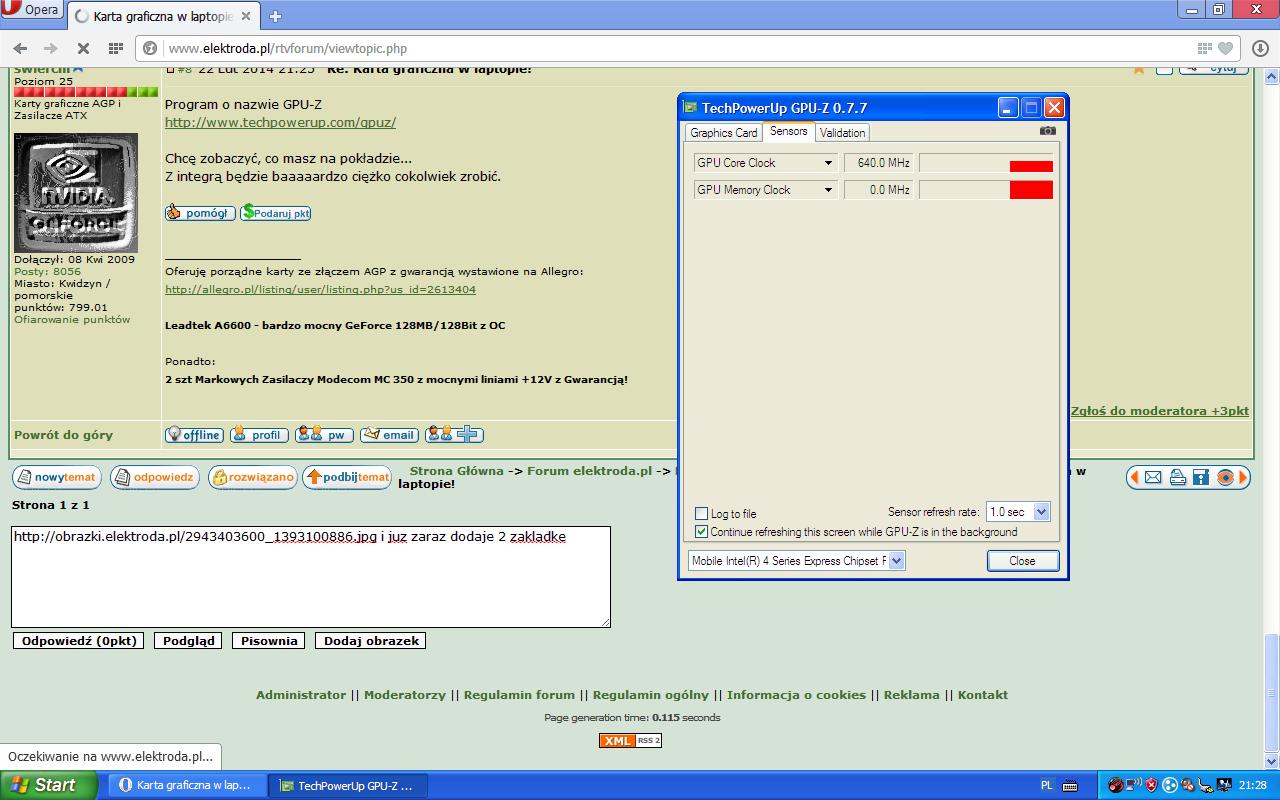Toggle 'Continue refreshing this screen' checkbox
1280x800 pixels.
coord(701,532)
